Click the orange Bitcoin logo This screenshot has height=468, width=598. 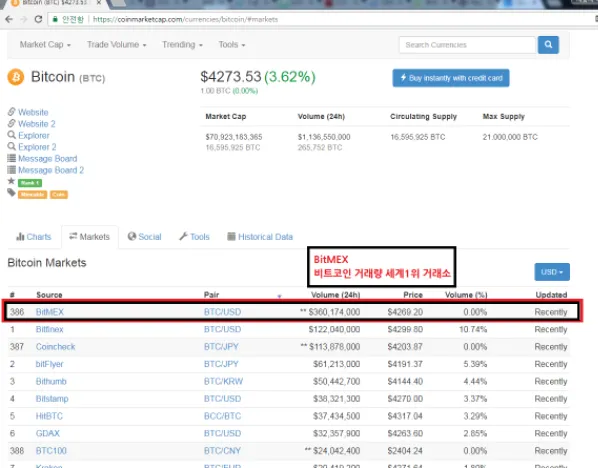coord(16,77)
